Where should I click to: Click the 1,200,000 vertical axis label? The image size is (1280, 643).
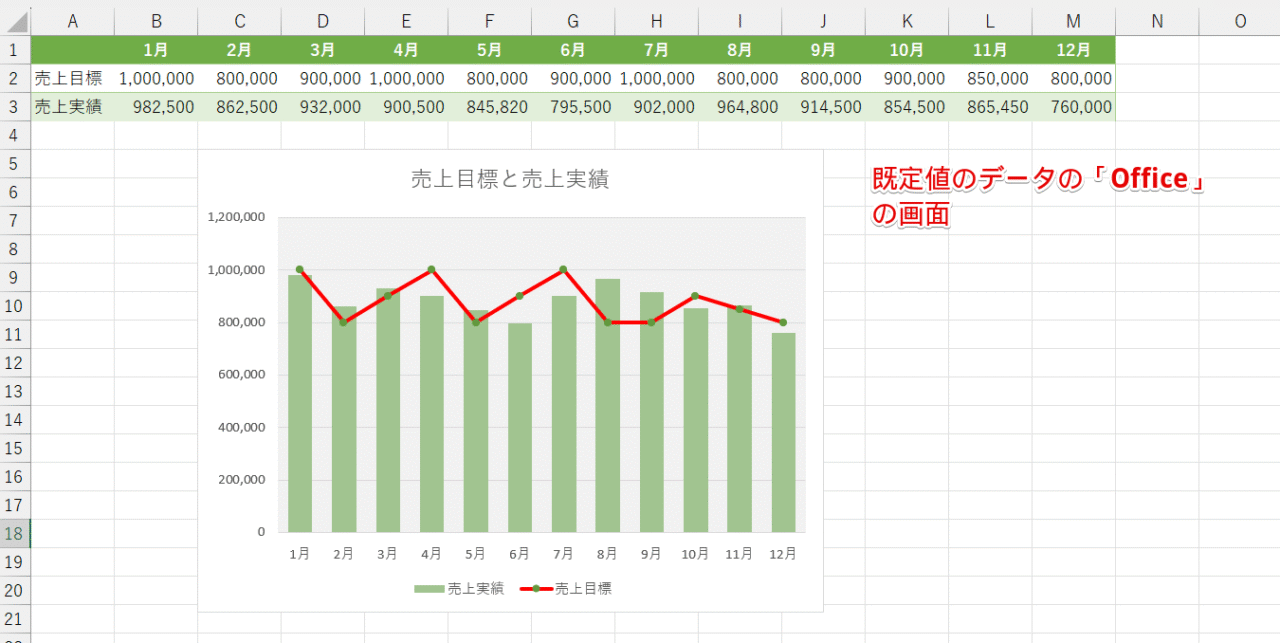point(236,217)
